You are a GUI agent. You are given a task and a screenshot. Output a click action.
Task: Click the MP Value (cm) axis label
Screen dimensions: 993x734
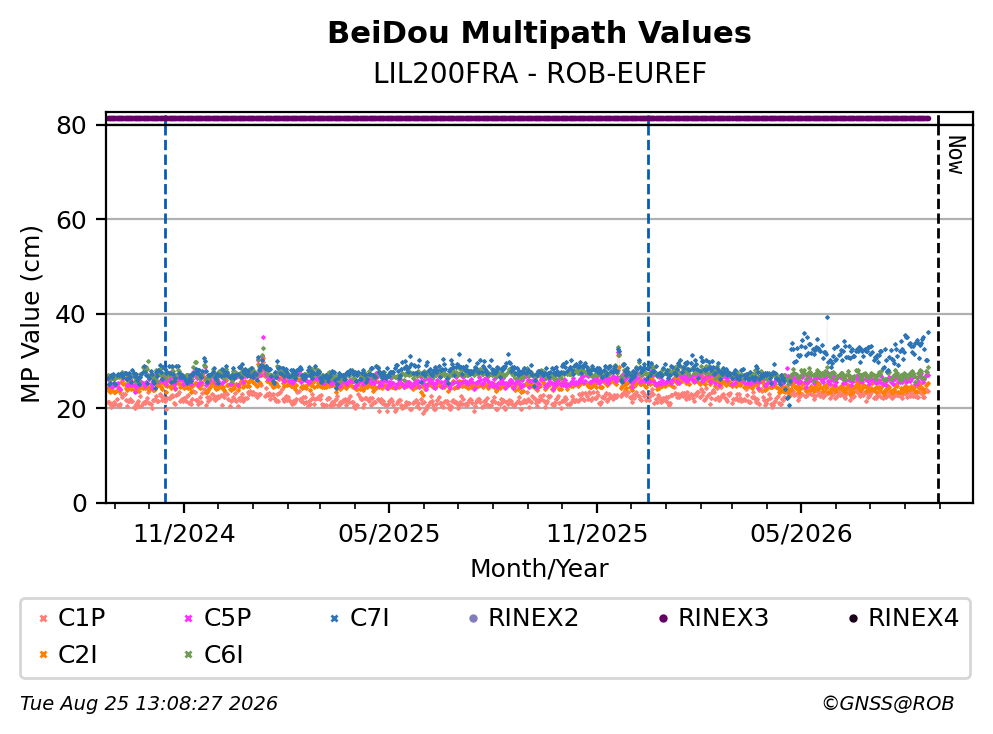coord(30,315)
